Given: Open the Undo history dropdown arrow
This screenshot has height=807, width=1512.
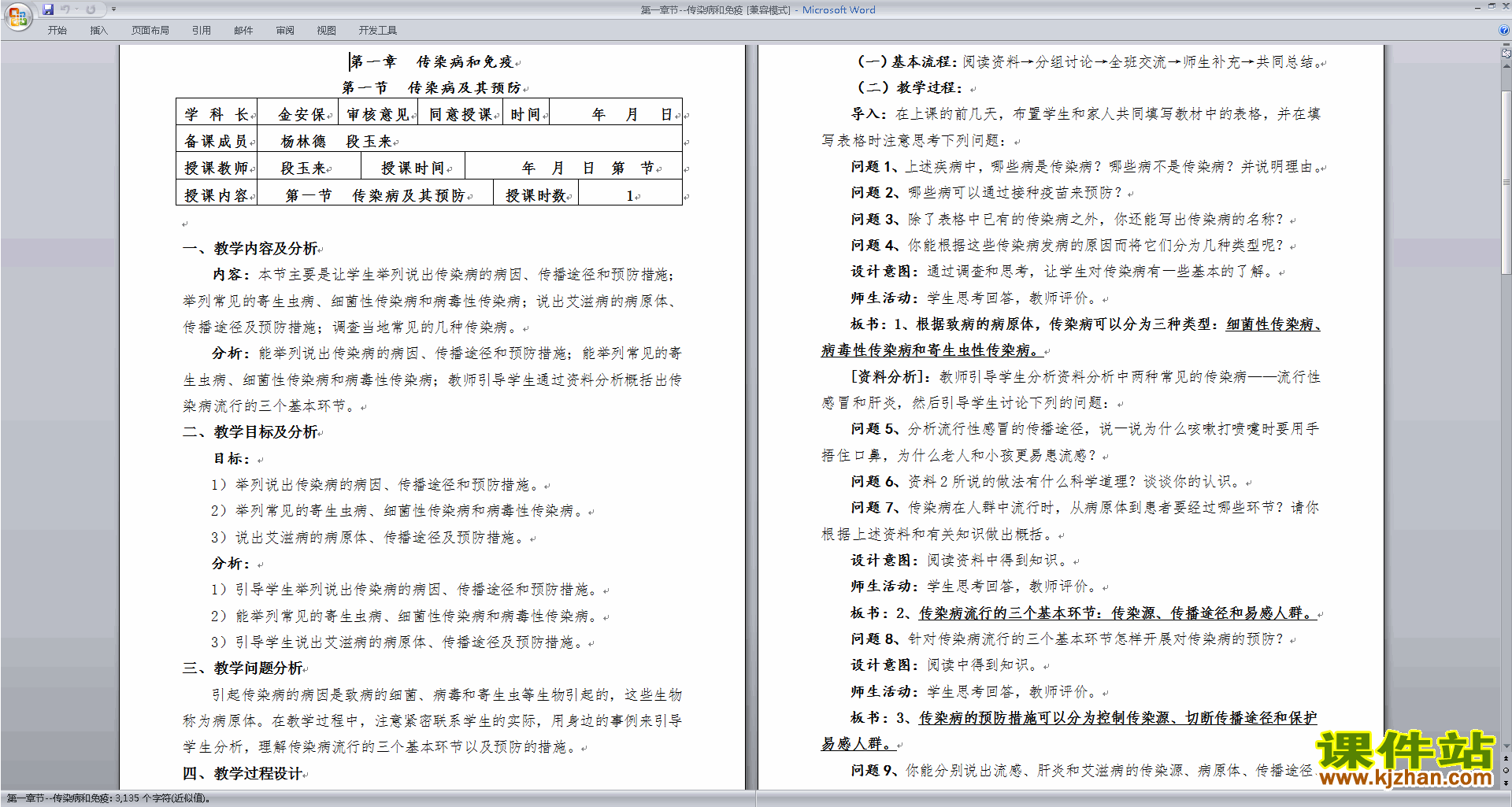Looking at the screenshot, I should (76, 9).
